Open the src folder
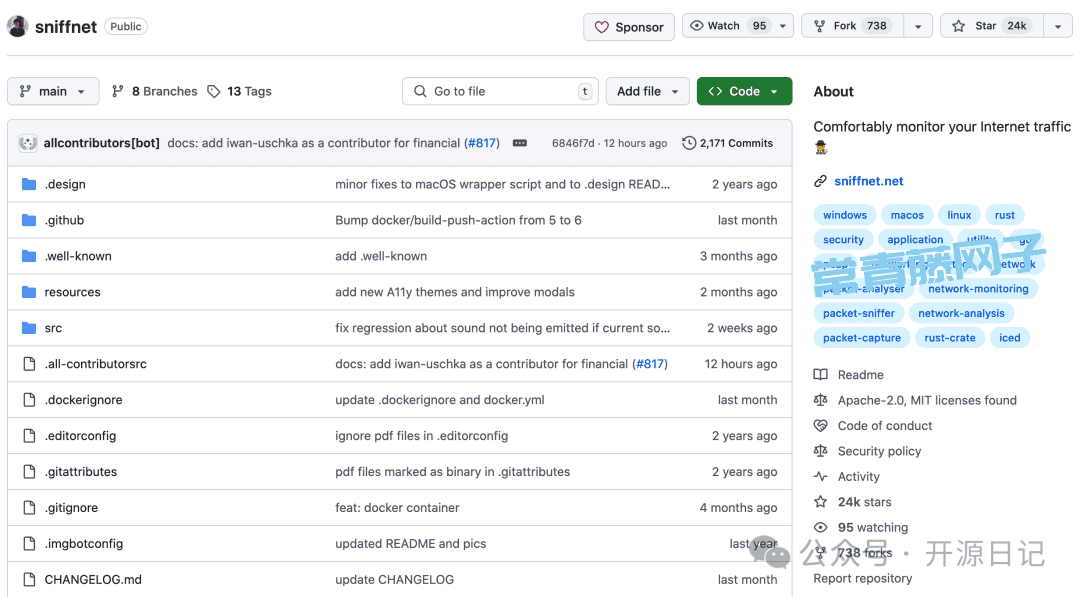Image resolution: width=1080 pixels, height=597 pixels. pyautogui.click(x=53, y=328)
